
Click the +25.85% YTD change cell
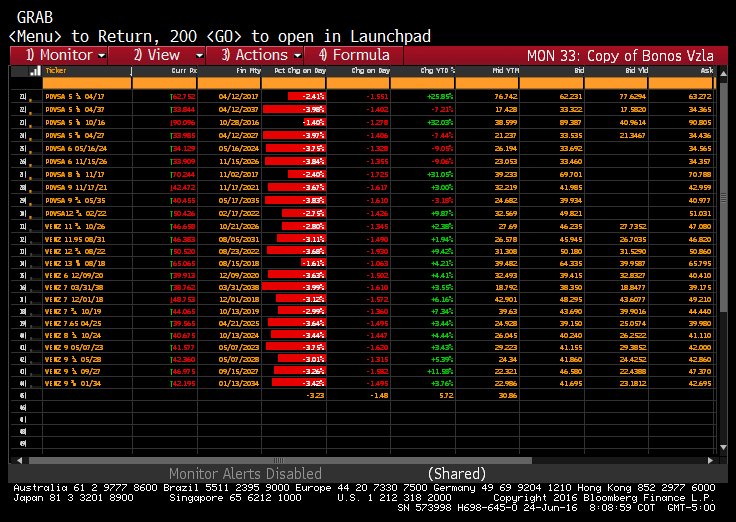tap(440, 97)
